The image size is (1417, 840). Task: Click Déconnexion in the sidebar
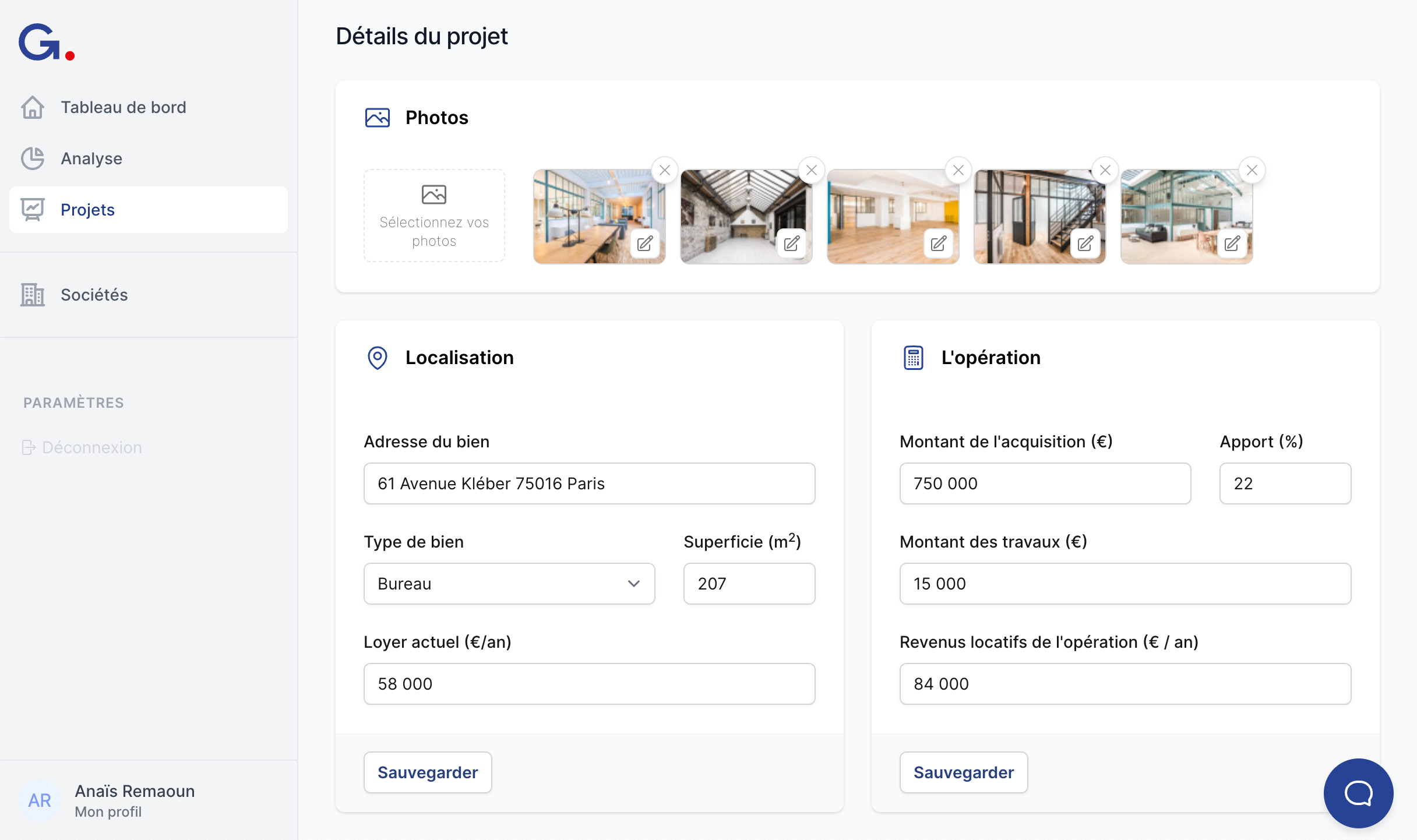point(91,447)
